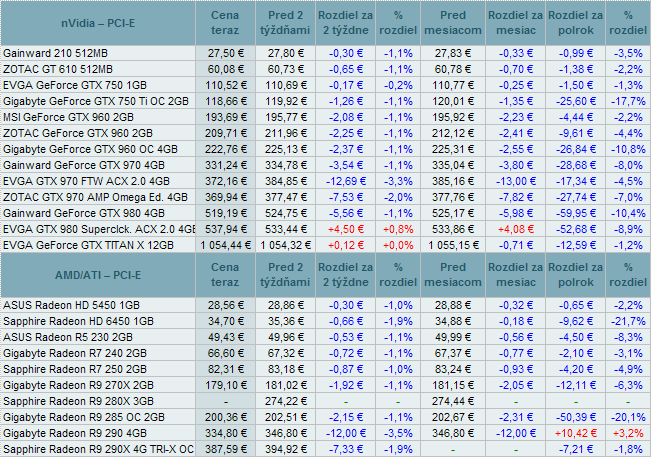Select the 1 054,44 € TITAN X price
This screenshot has width=651, height=457.
click(x=225, y=245)
